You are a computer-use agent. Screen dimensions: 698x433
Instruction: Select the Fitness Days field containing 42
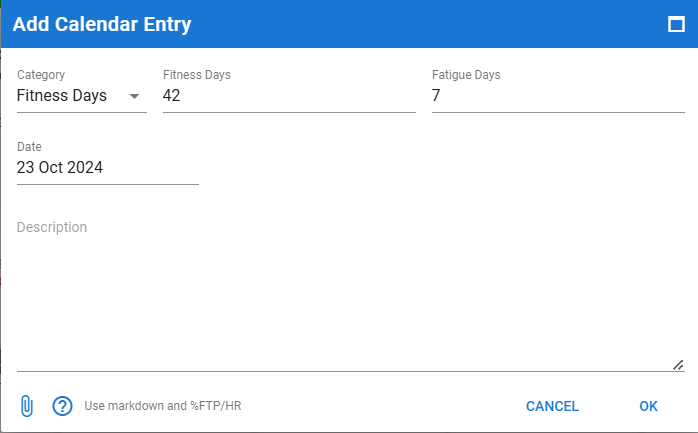click(x=289, y=96)
